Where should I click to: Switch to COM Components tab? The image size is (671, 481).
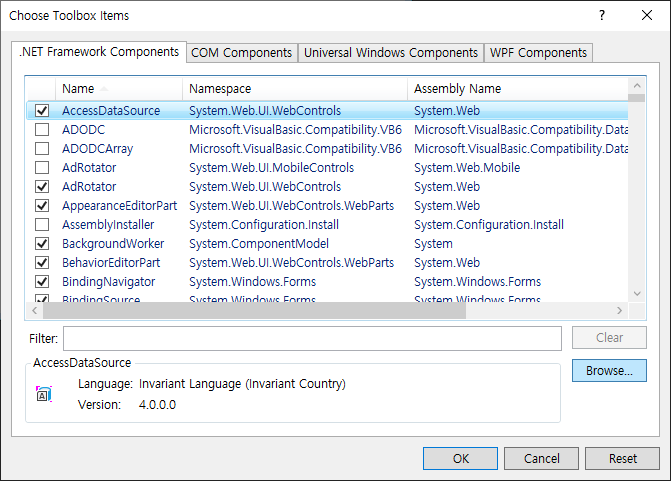(242, 53)
